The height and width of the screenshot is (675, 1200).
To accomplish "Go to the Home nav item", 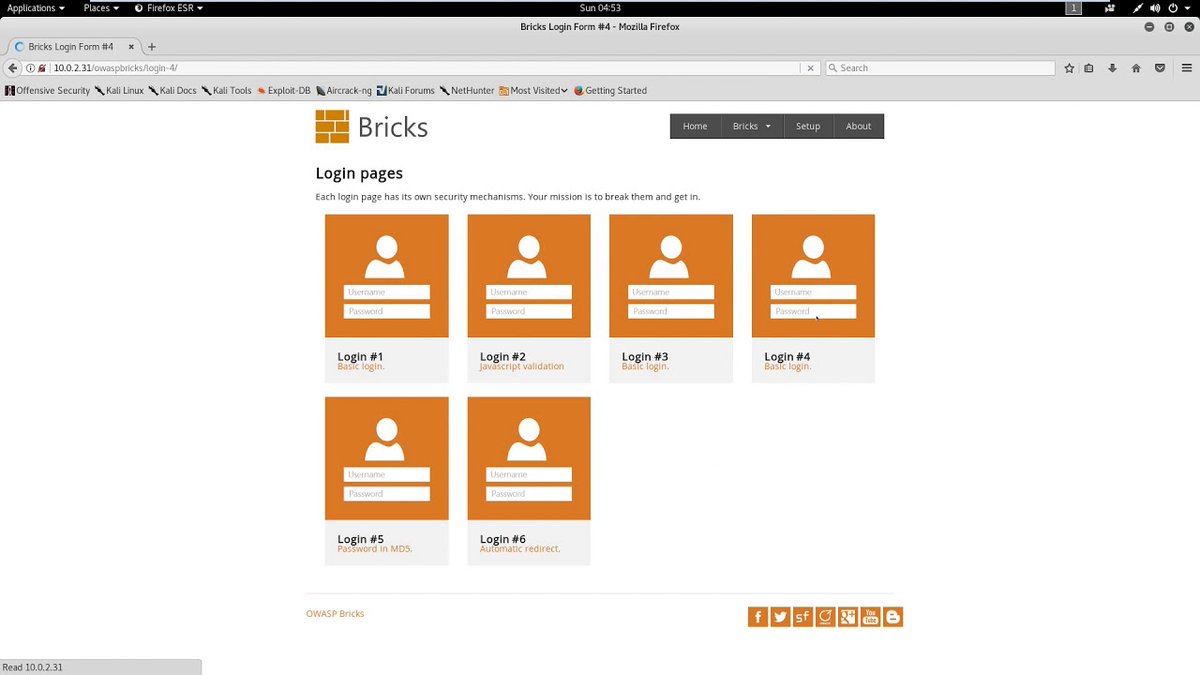I will (695, 126).
